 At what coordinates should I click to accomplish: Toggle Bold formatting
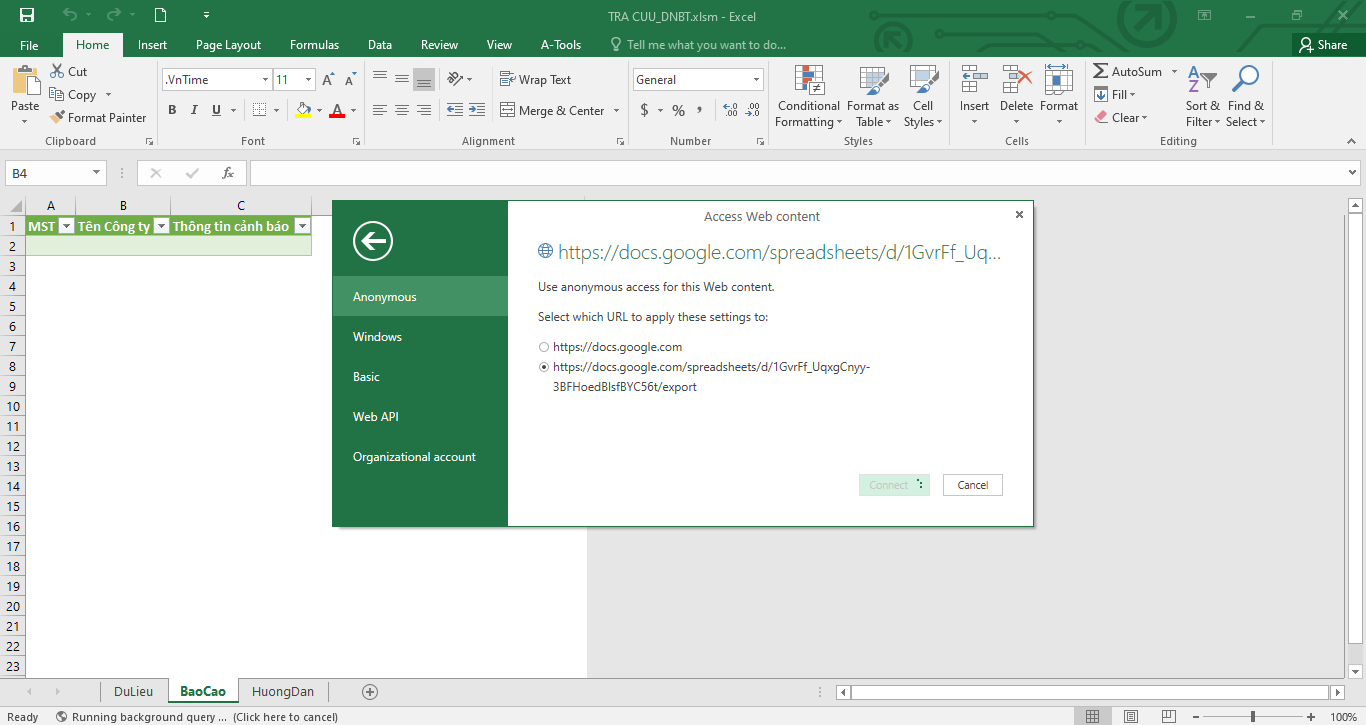point(172,110)
